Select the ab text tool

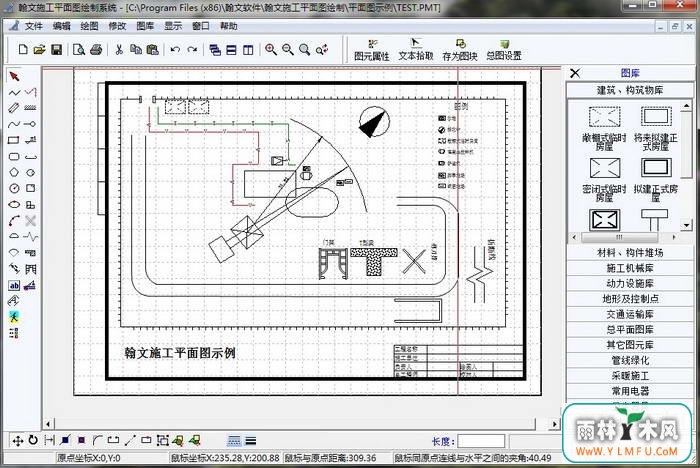pos(14,285)
